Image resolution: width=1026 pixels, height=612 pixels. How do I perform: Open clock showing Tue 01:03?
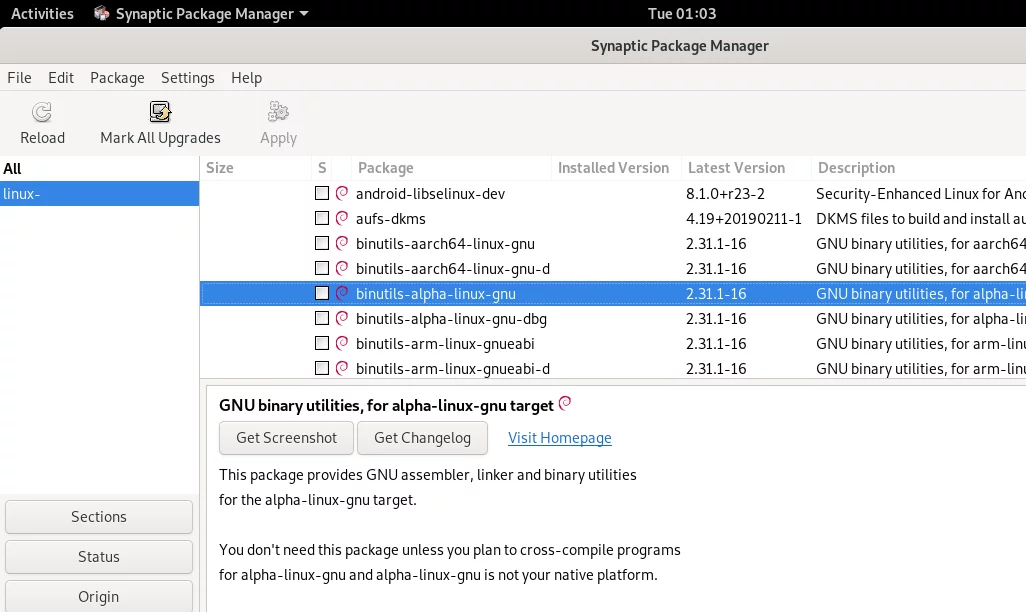(x=682, y=14)
